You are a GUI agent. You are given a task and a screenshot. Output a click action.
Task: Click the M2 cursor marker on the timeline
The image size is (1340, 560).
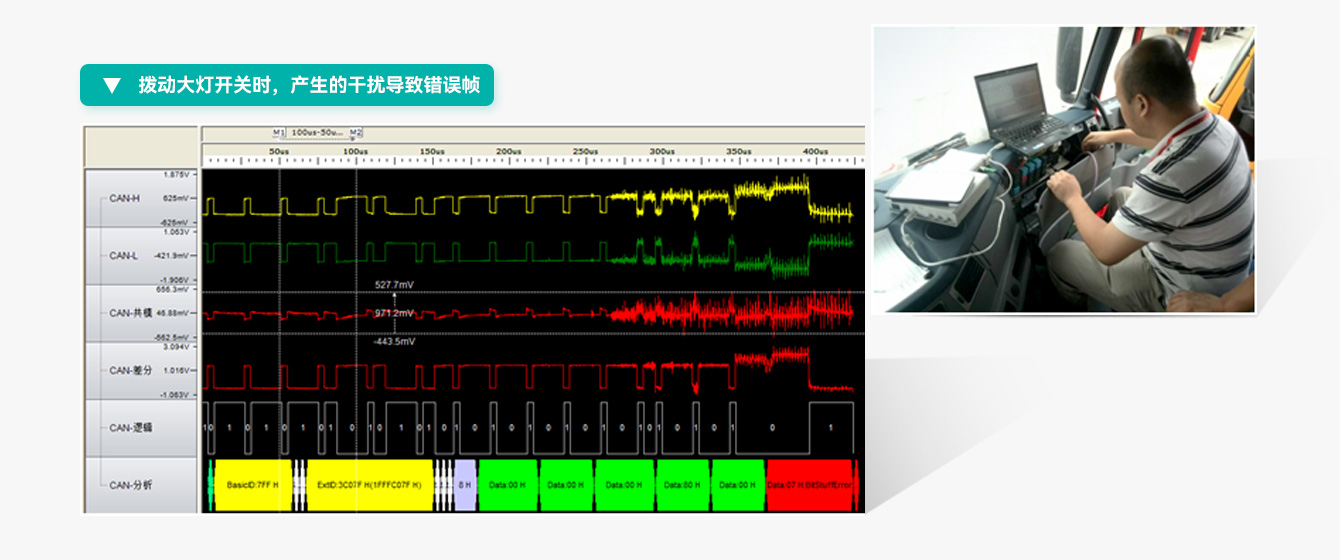click(356, 132)
